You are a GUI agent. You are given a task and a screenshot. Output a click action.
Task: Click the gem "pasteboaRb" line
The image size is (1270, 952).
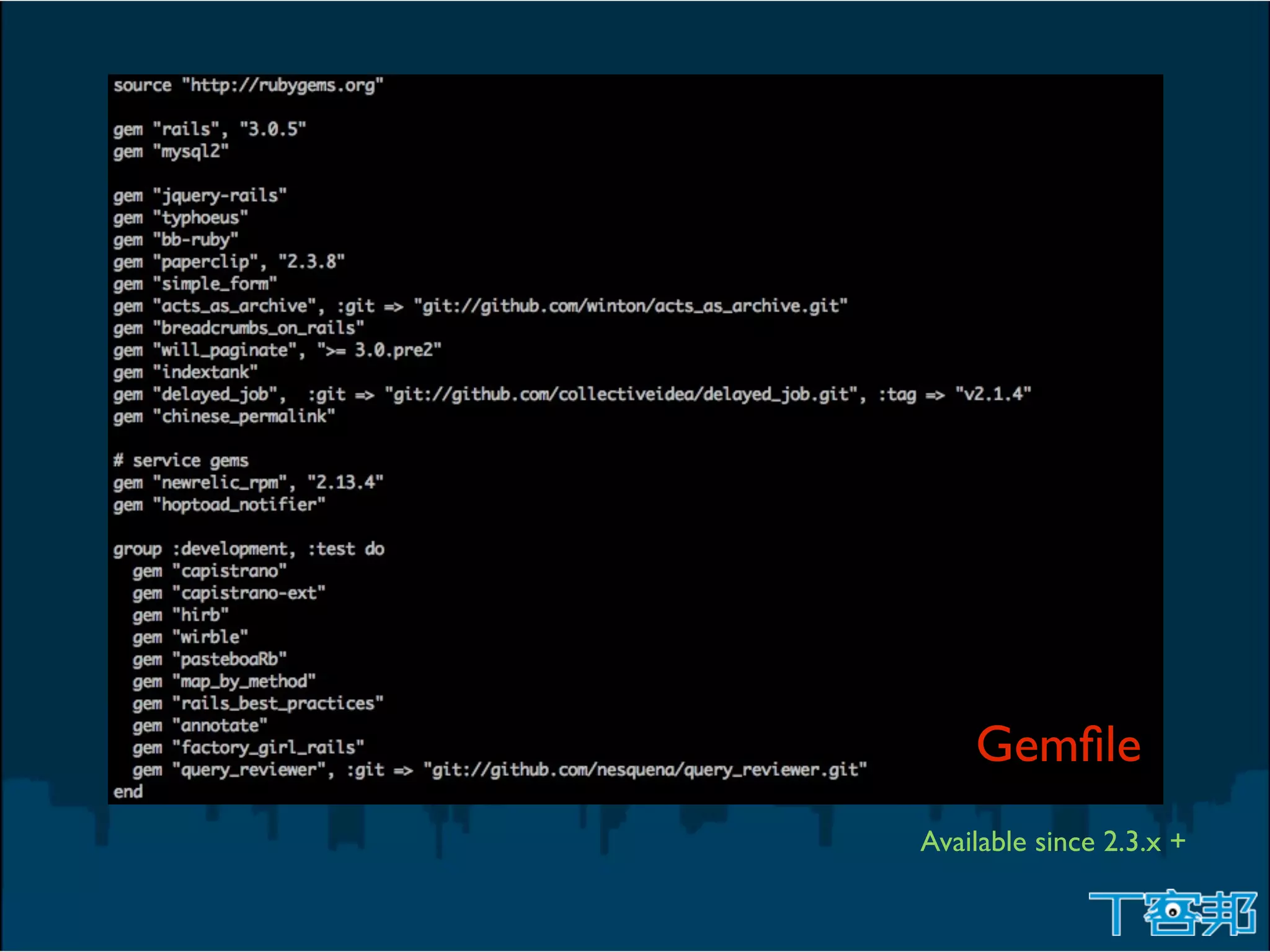[210, 659]
